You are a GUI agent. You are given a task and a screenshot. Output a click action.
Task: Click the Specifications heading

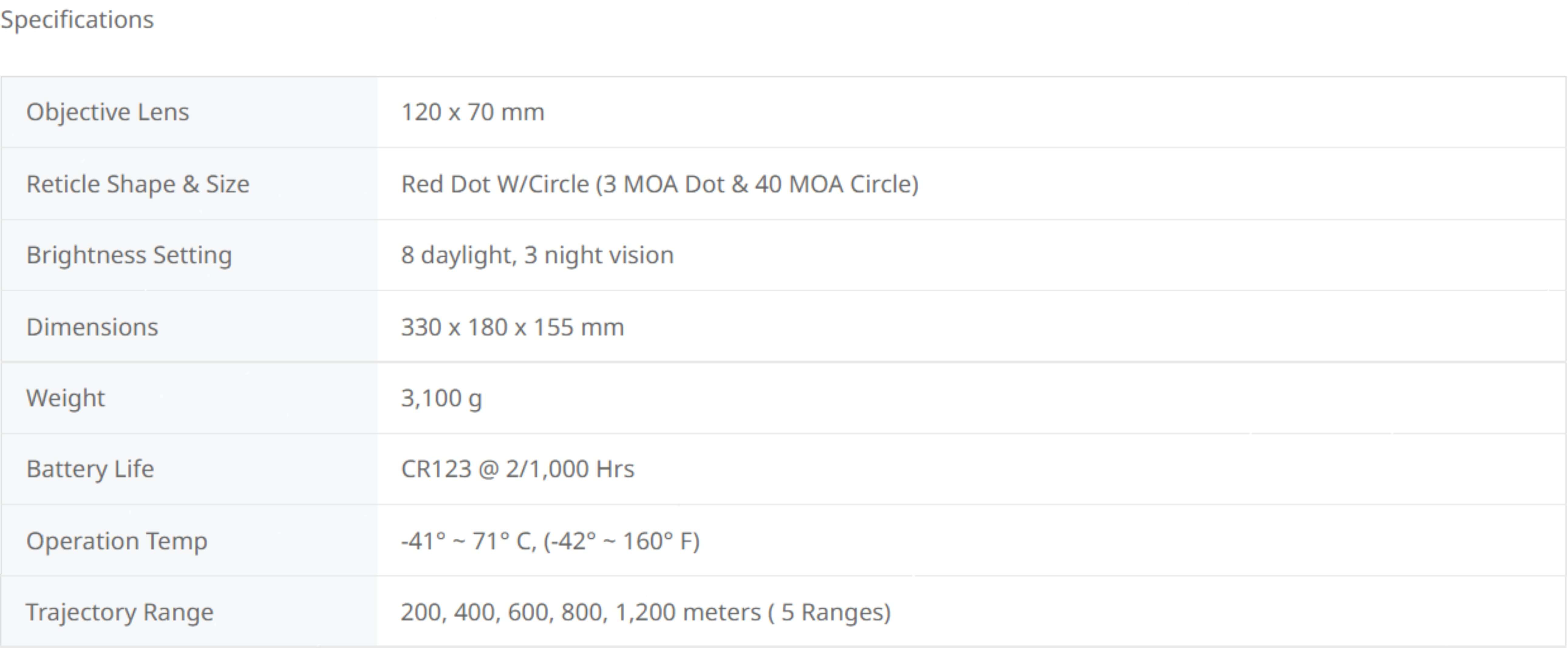coord(77,19)
